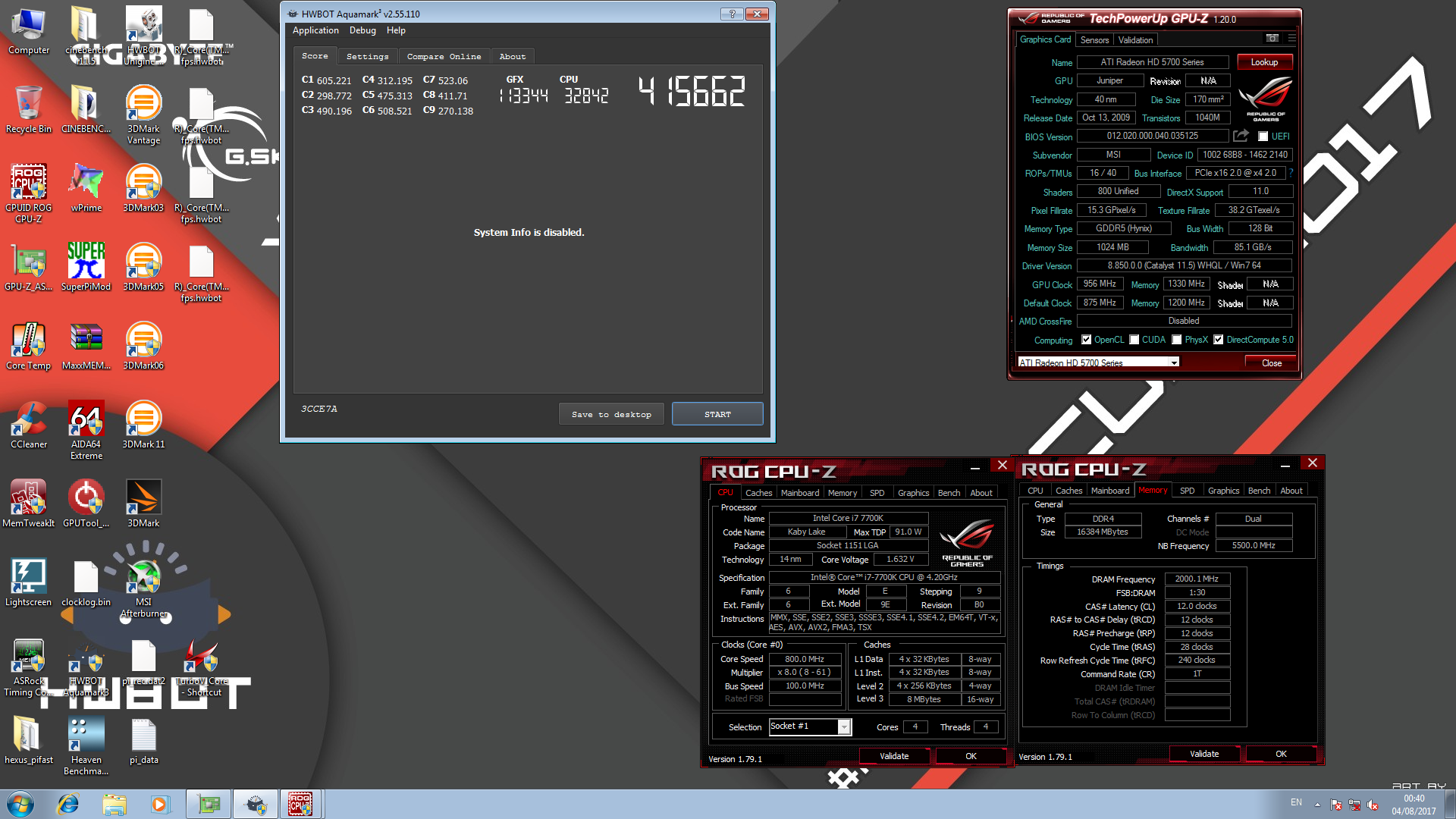This screenshot has height=819, width=1456.
Task: Open the Heaven Benchmark desktop icon
Action: pyautogui.click(x=86, y=746)
